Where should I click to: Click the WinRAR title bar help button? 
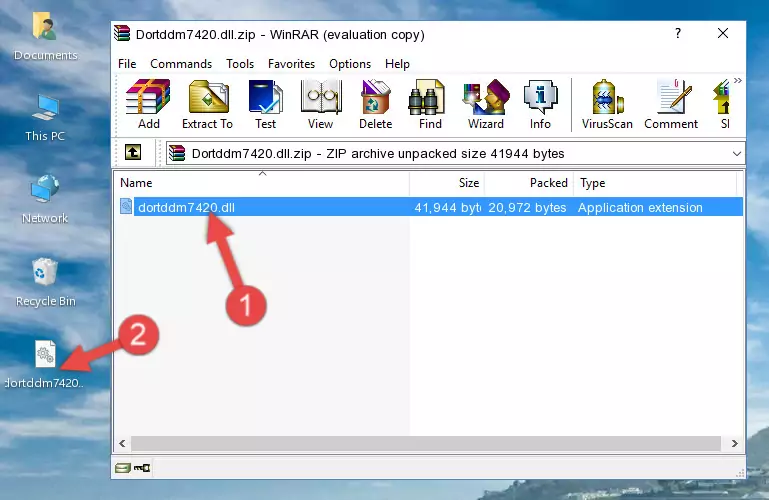(678, 33)
